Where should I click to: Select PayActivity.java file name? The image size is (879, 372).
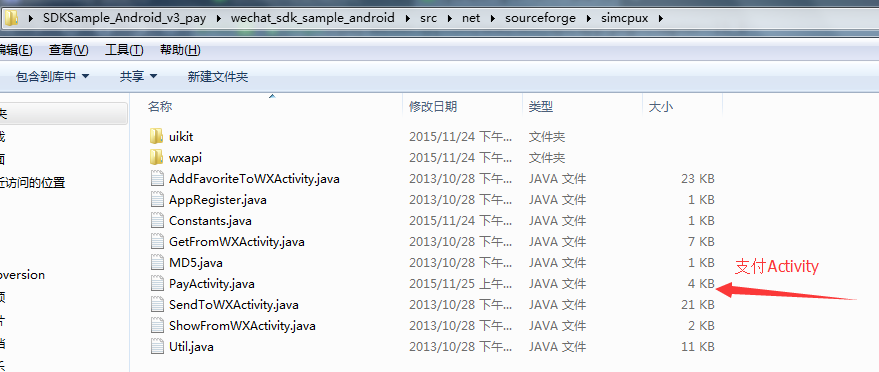click(212, 284)
